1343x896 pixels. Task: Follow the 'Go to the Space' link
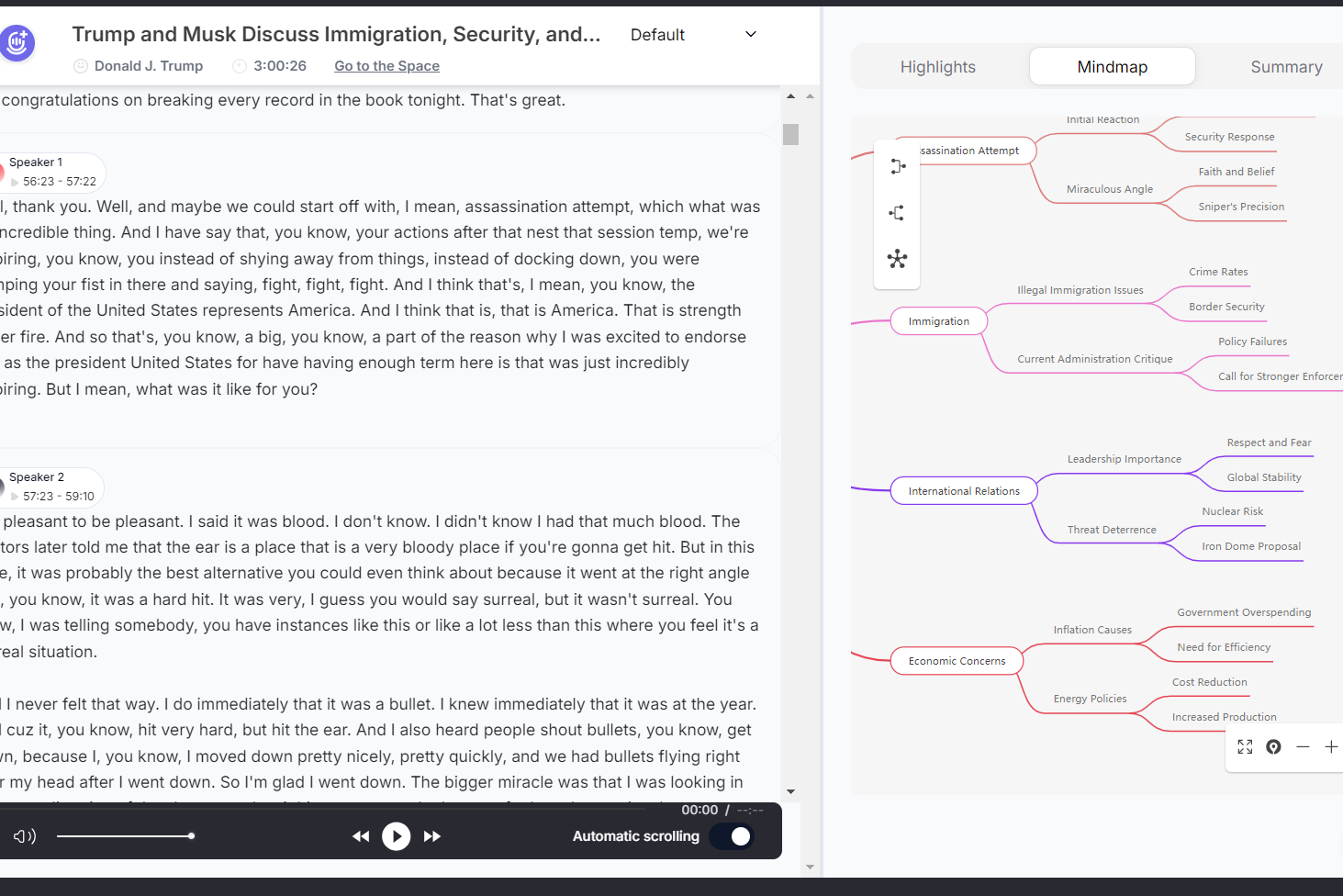coord(386,66)
